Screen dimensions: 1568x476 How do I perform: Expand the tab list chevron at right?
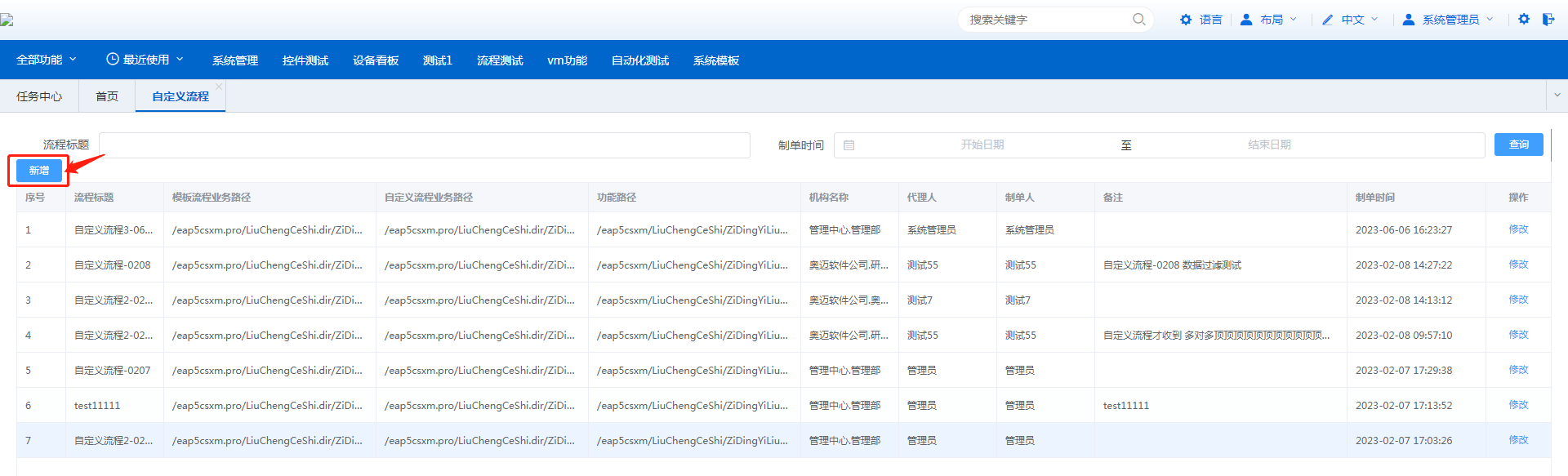pyautogui.click(x=1557, y=96)
